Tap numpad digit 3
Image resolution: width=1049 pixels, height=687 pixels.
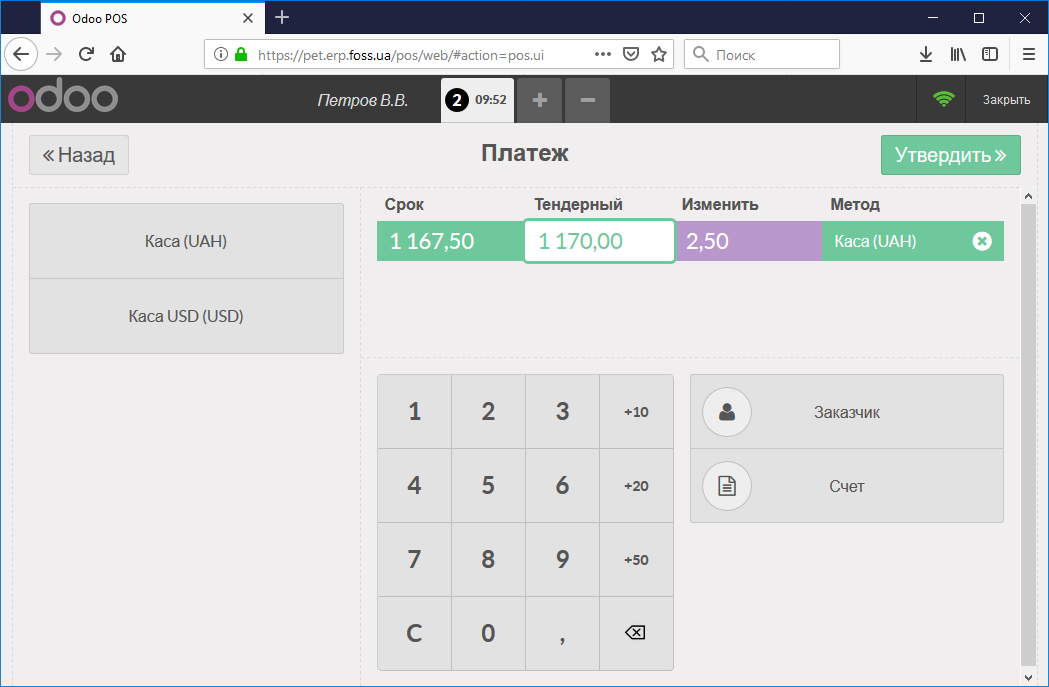[x=563, y=411]
